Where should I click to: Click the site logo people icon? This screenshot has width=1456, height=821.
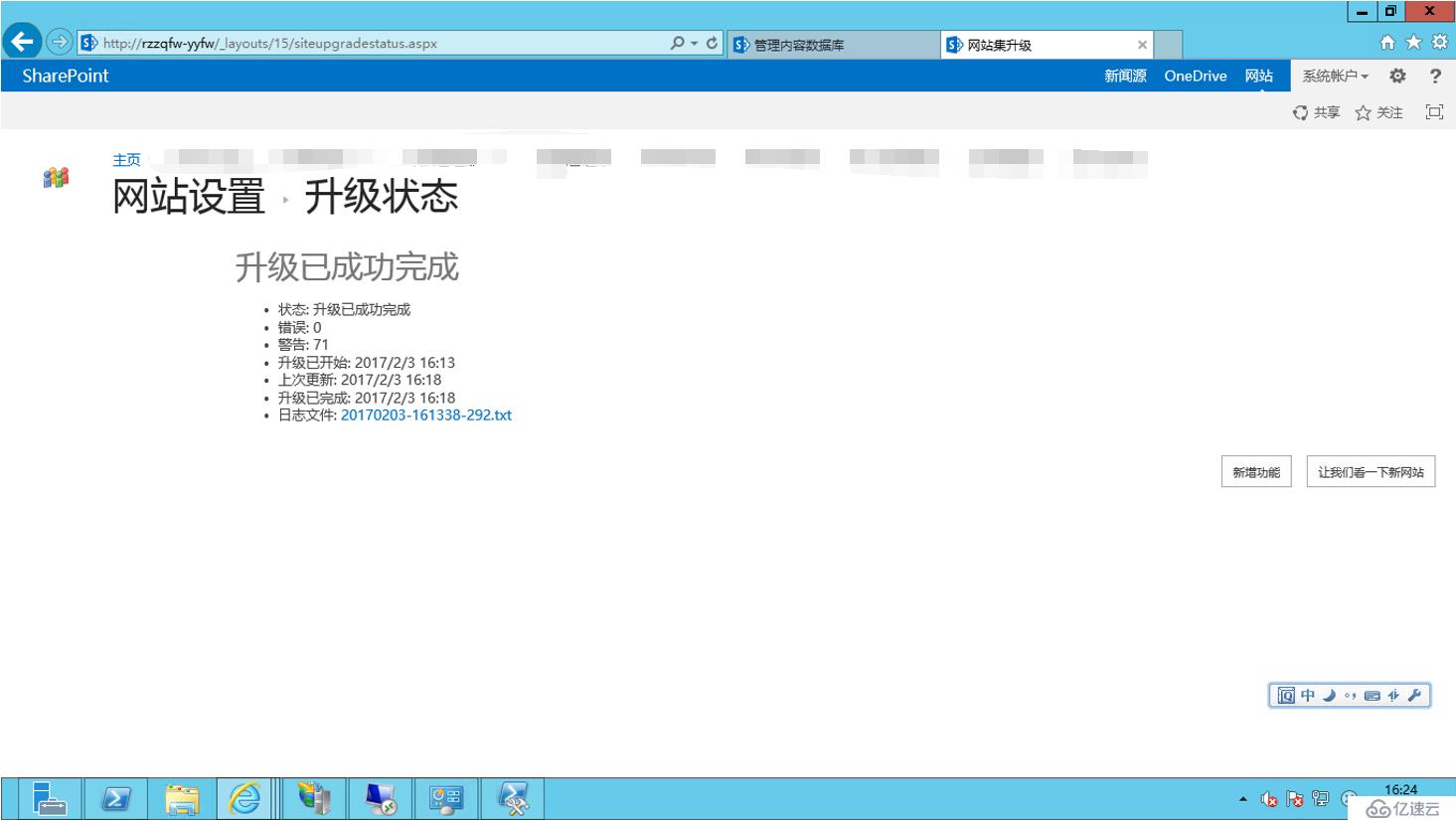56,178
